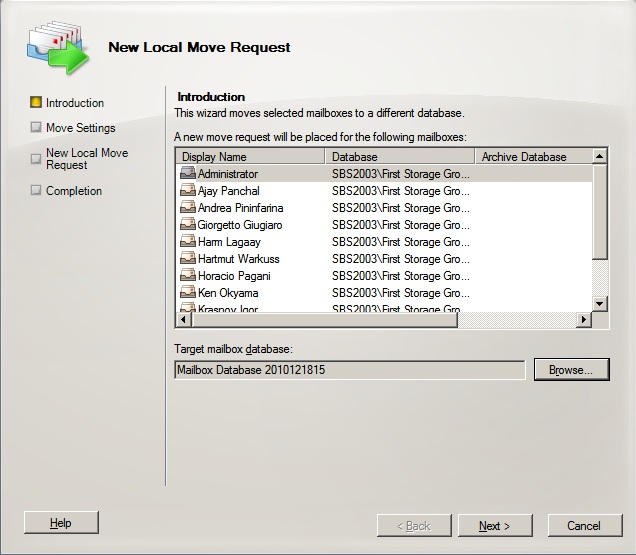Screen dimensions: 636x555
Task: Click the Ajay Panchal mailbox icon
Action: pos(188,191)
